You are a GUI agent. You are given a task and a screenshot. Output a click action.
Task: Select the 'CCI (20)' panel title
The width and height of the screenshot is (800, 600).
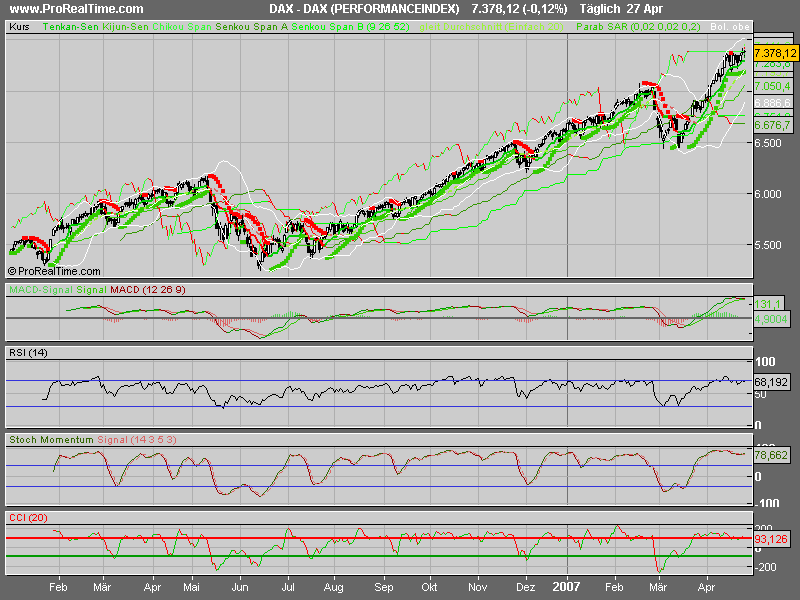[28, 518]
